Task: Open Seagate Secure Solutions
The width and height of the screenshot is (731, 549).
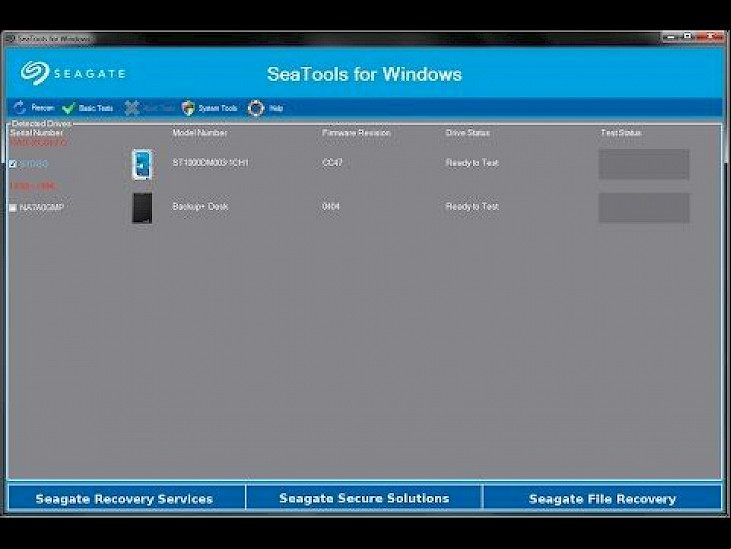Action: tap(364, 498)
